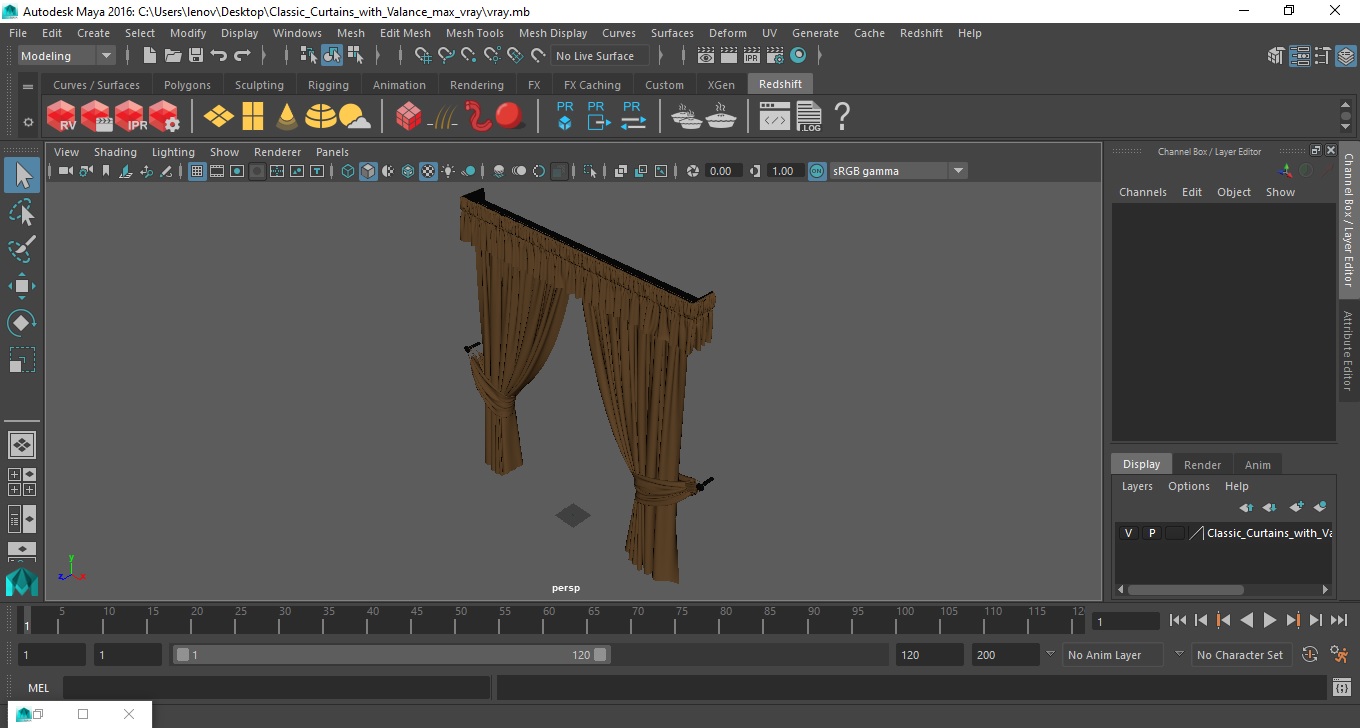Switch to the Rendering shelf tab

[x=476, y=85]
